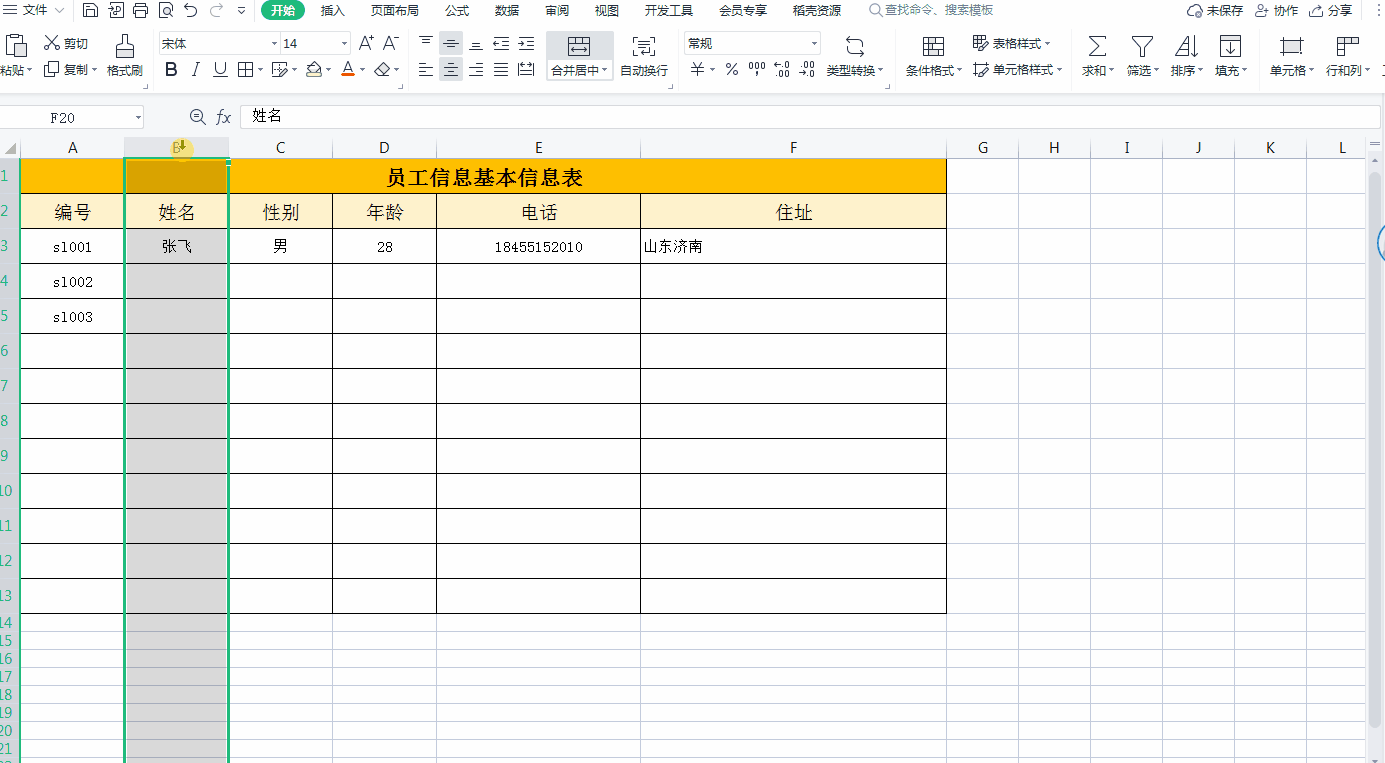Decrease indent in cell
Screen dimensions: 1385x763
501,44
